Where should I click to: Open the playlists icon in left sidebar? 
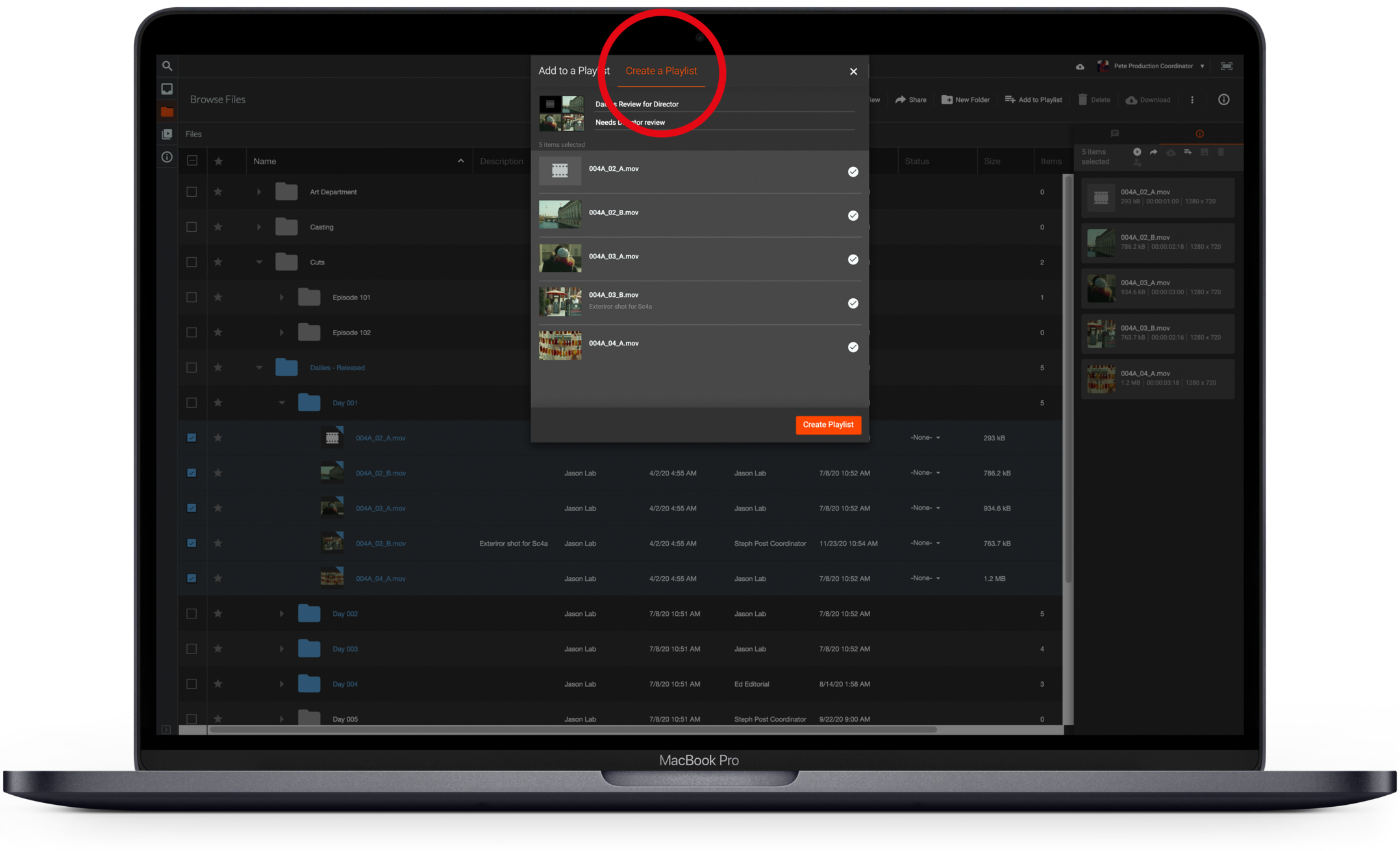coord(167,134)
